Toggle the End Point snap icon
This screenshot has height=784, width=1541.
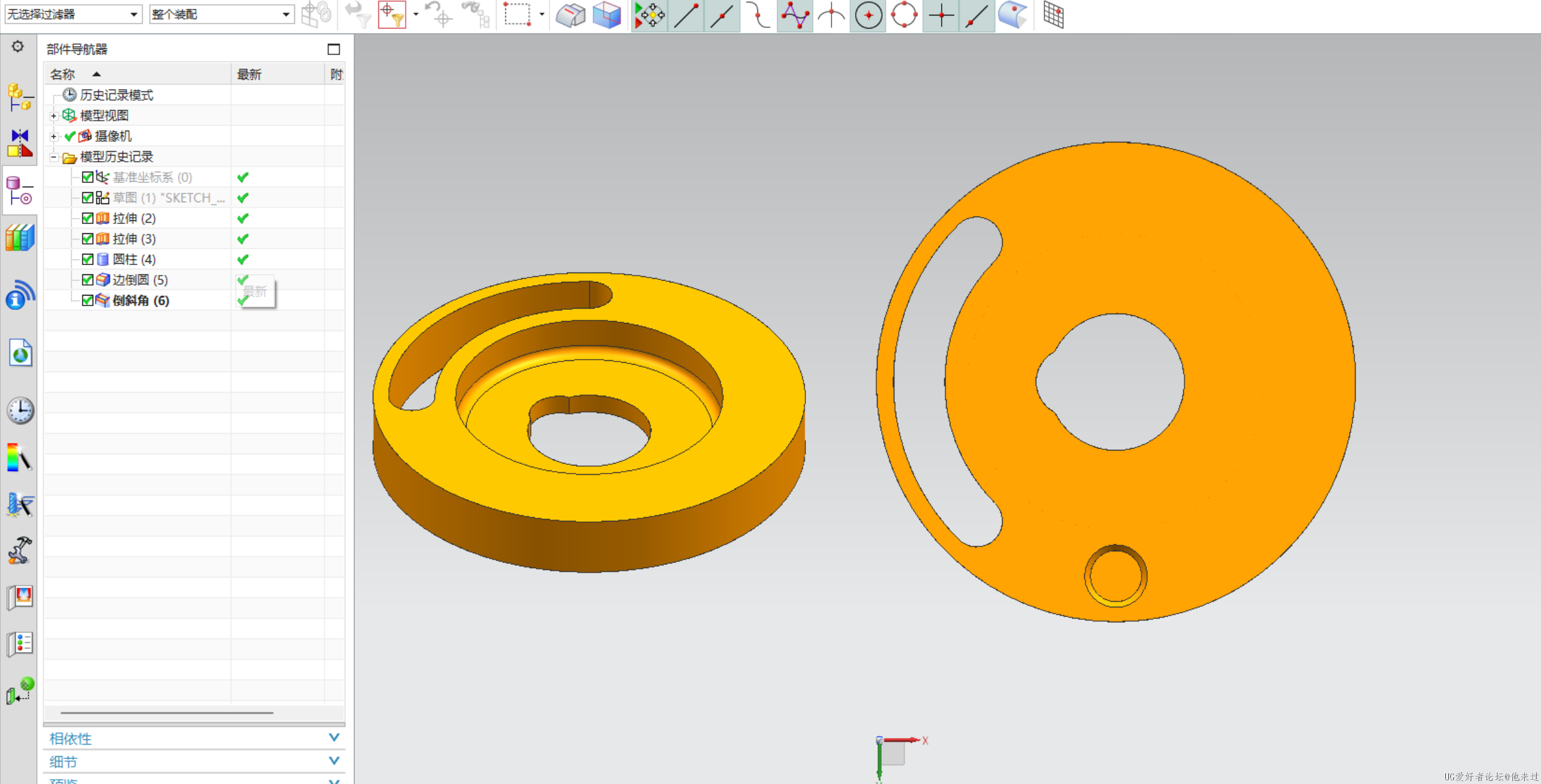point(686,15)
